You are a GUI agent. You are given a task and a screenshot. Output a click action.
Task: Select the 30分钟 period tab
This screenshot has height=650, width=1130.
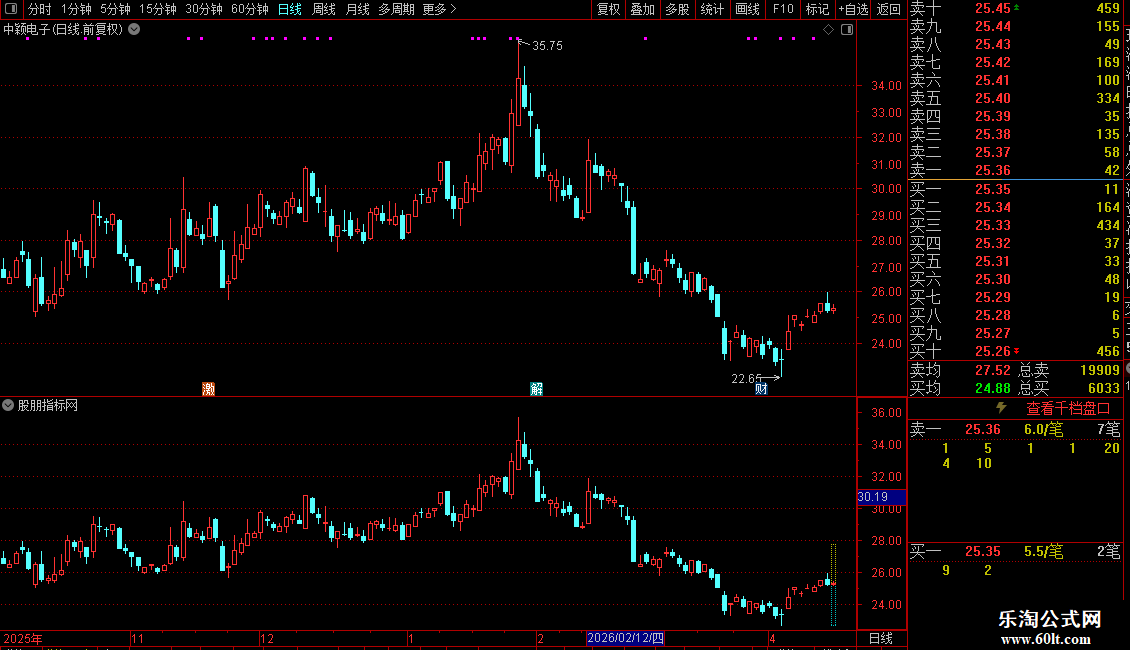click(x=203, y=9)
